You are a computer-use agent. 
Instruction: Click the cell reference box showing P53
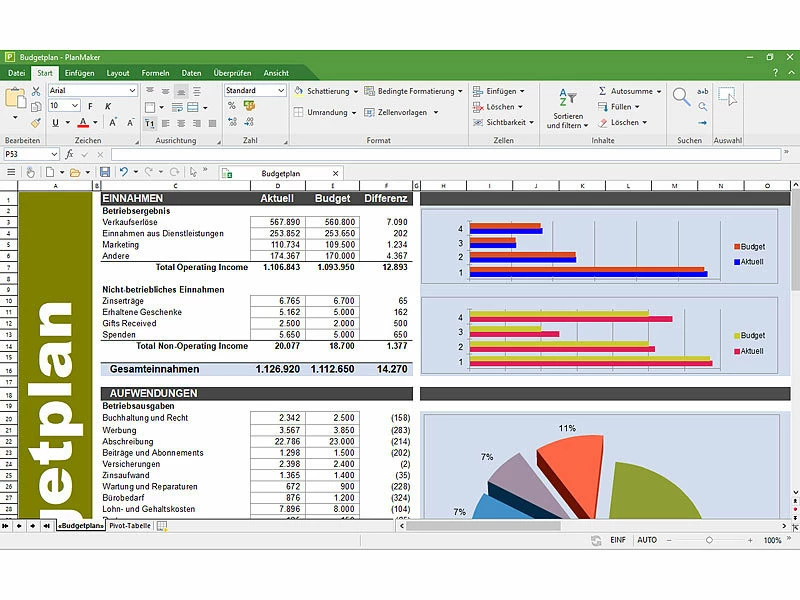pyautogui.click(x=28, y=155)
